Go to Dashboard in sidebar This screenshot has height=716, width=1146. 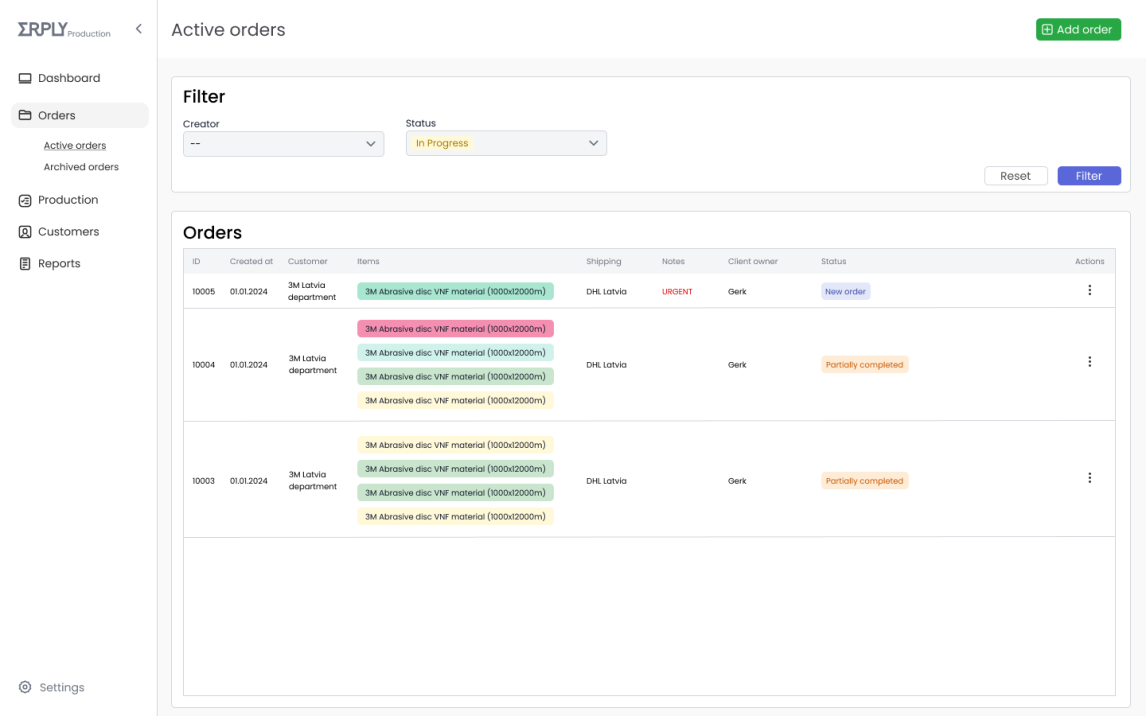(69, 78)
